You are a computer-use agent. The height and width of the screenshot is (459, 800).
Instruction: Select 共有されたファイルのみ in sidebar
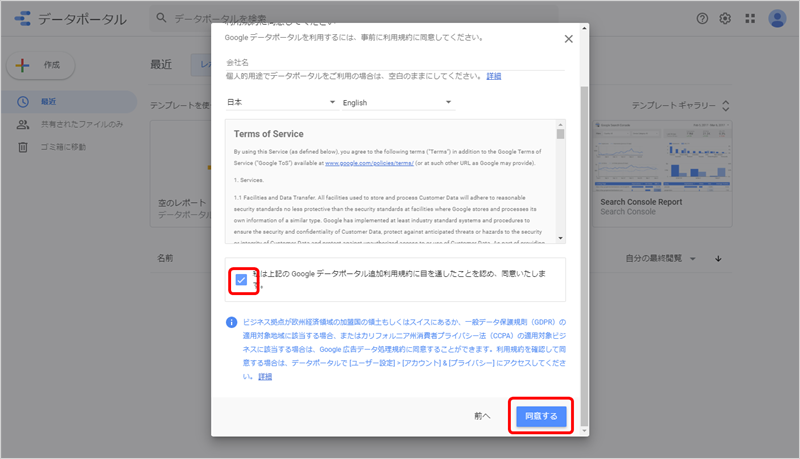82,124
